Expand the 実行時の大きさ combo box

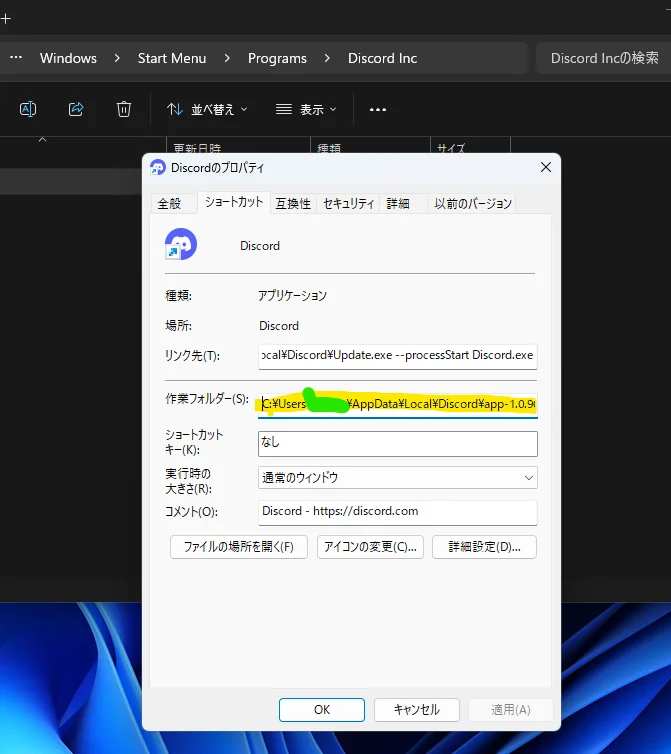click(397, 478)
